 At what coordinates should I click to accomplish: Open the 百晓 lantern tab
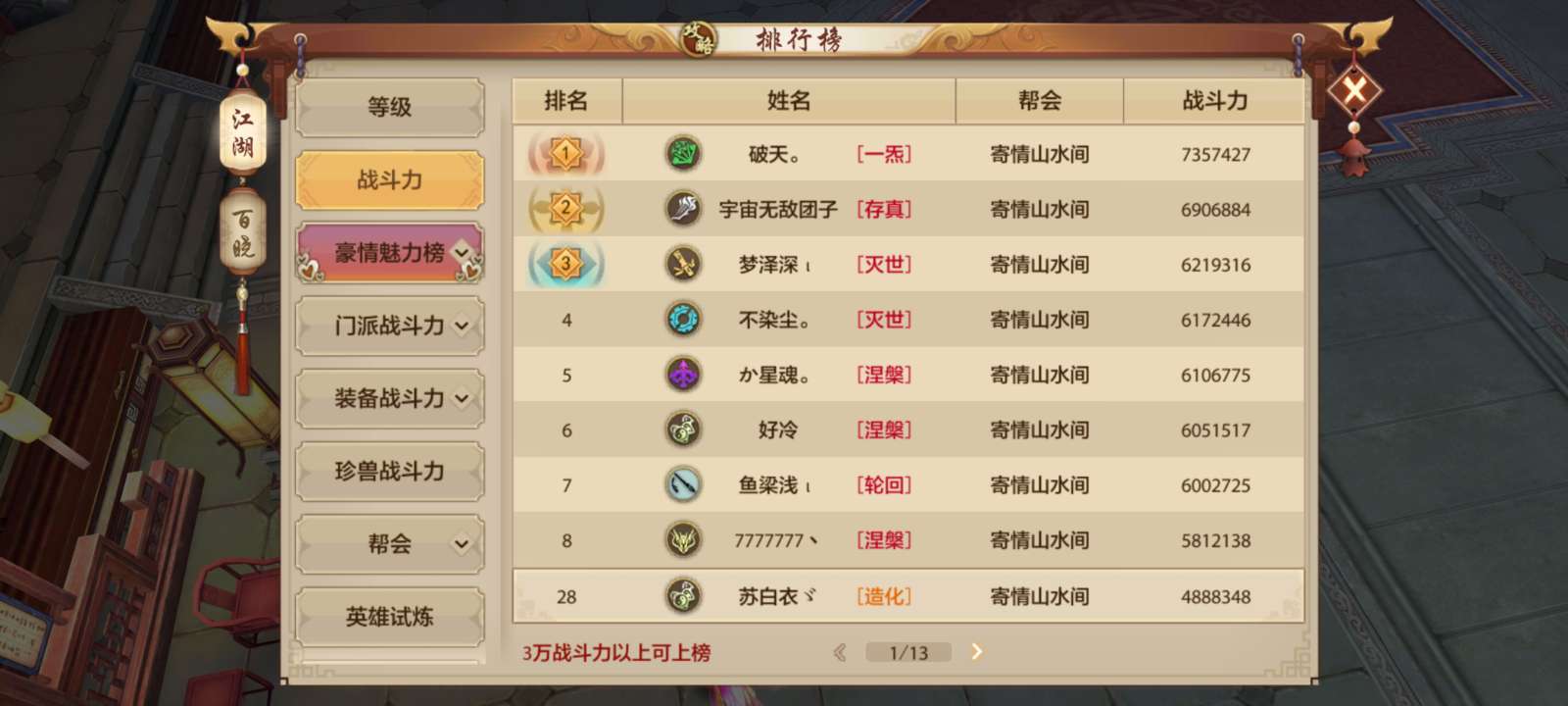pyautogui.click(x=243, y=232)
